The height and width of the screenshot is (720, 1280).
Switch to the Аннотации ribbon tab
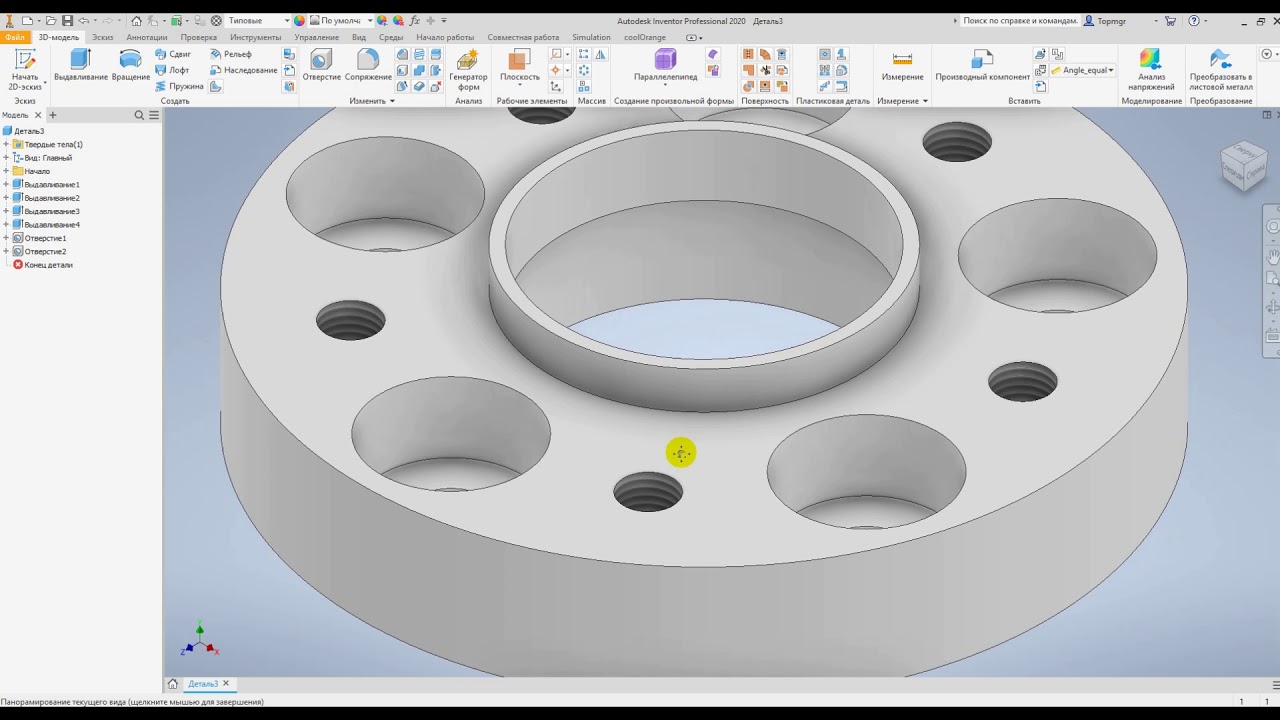click(x=147, y=37)
